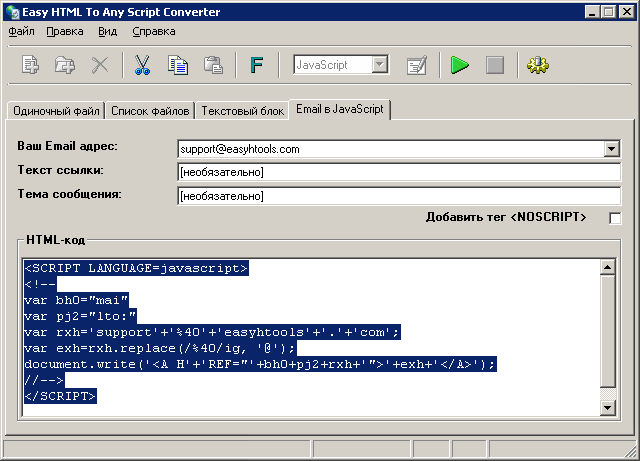This screenshot has width=640, height=461.
Task: Expand the email address combo box arrow
Action: [x=611, y=149]
